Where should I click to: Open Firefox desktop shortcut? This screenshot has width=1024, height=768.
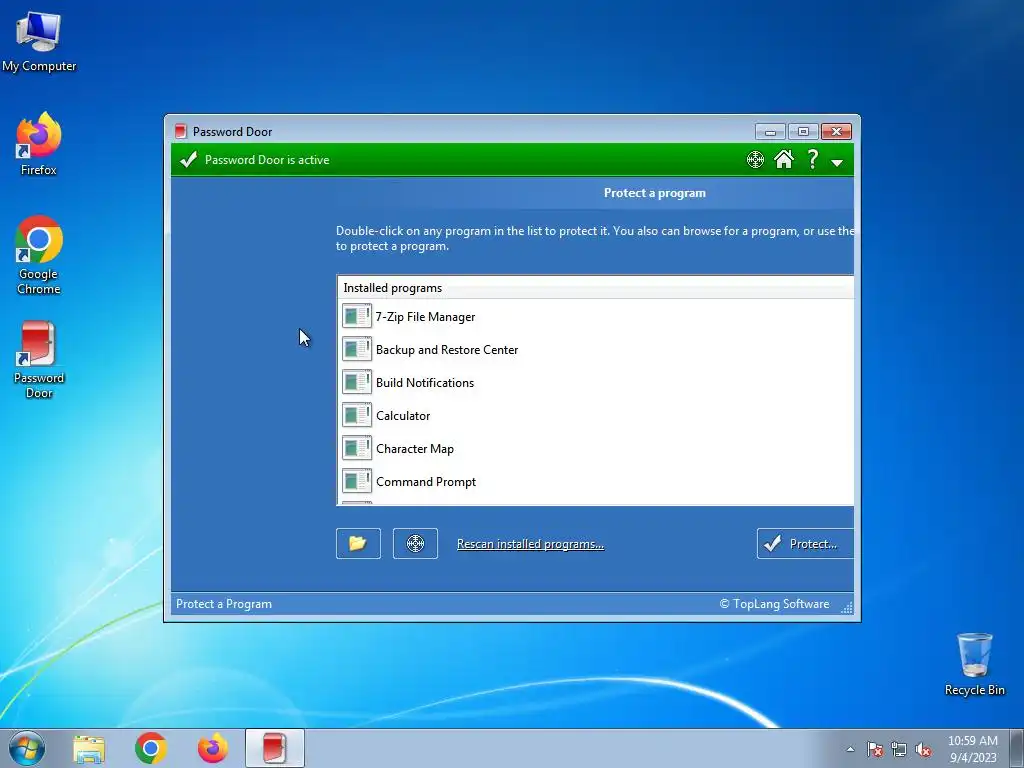(39, 144)
